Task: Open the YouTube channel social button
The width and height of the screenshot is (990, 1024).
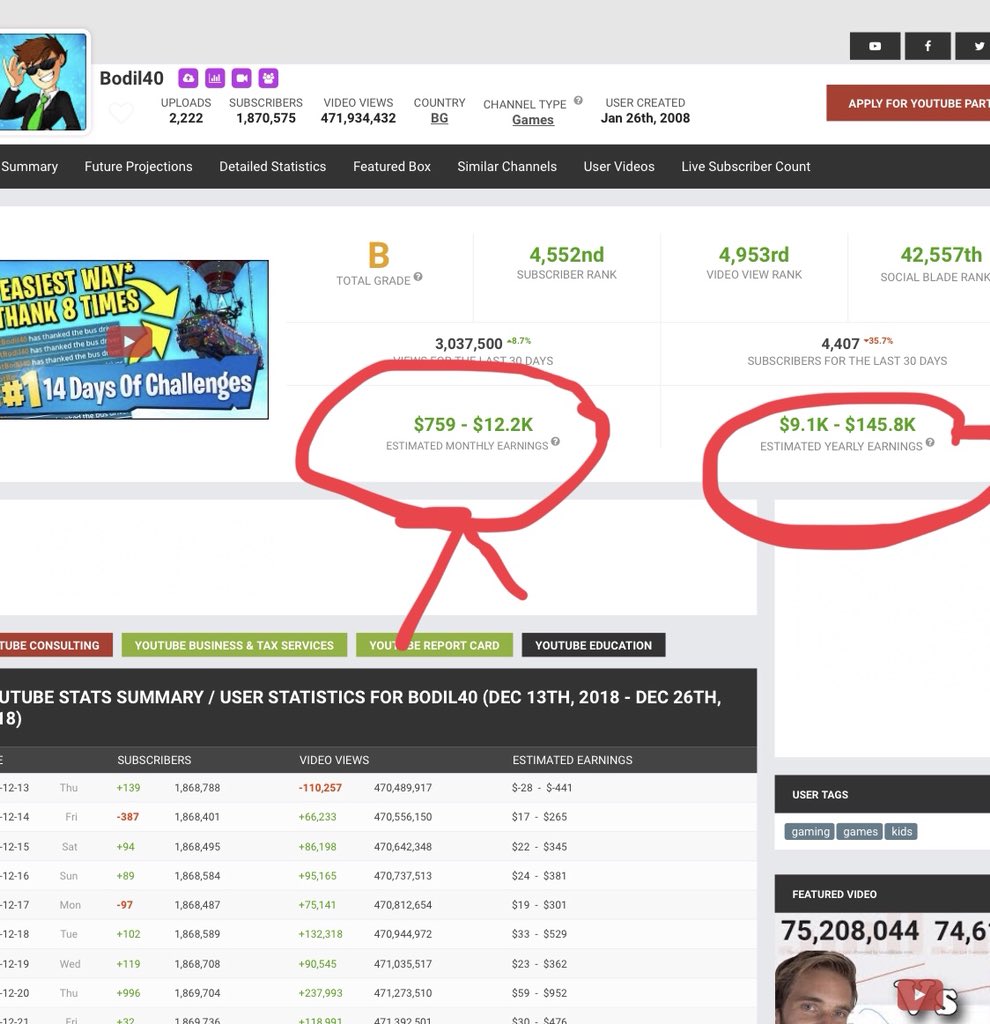Action: click(x=875, y=46)
